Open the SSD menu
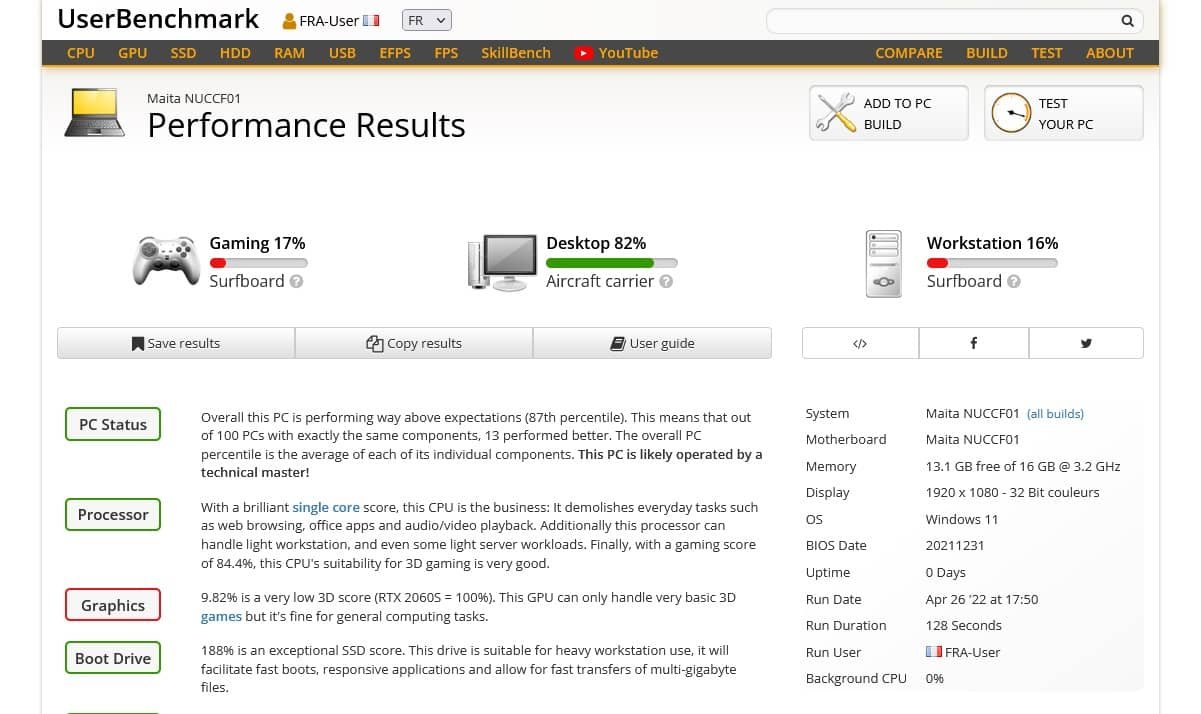Image resolution: width=1201 pixels, height=714 pixels. [x=183, y=53]
